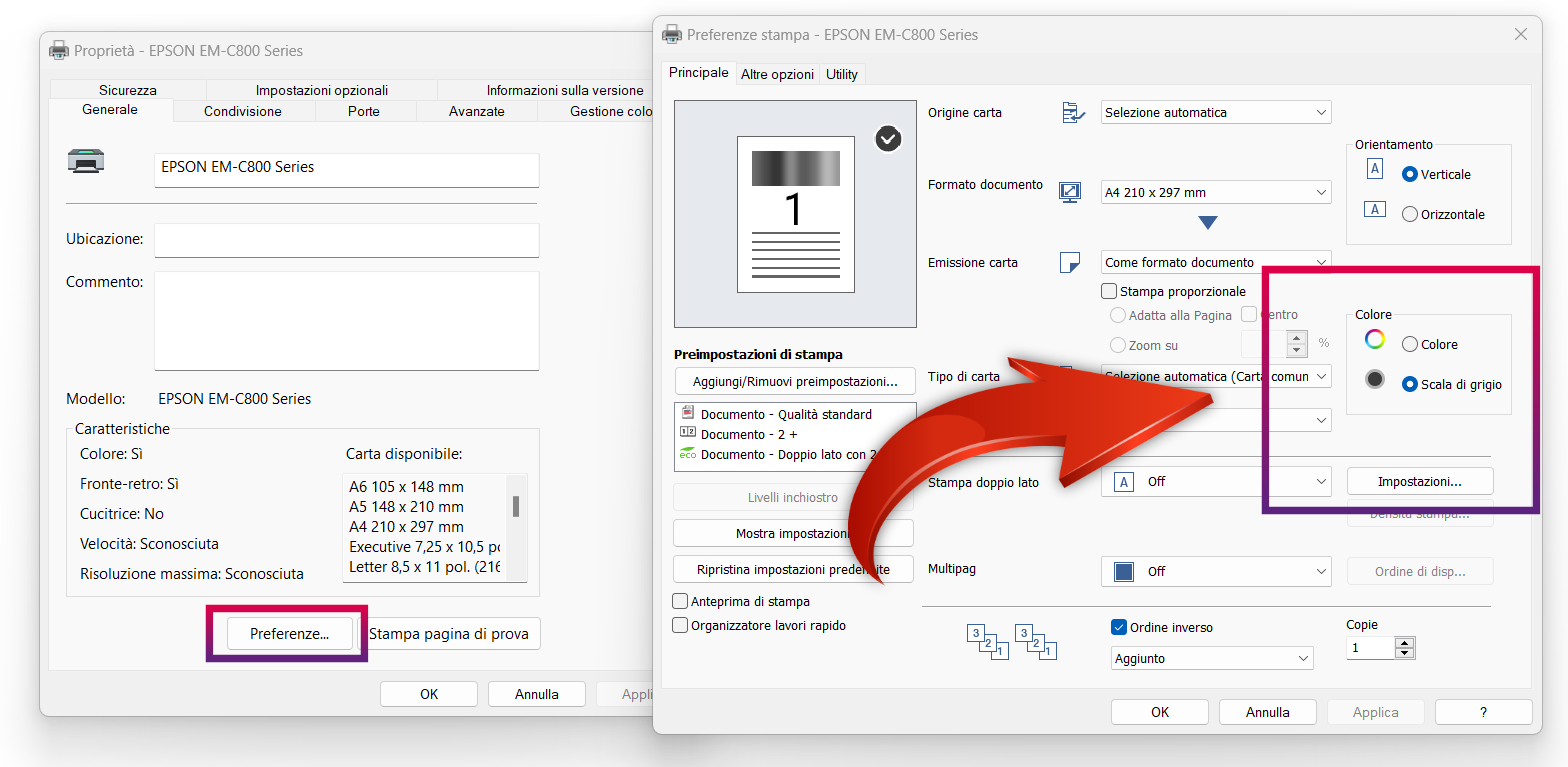Click Annulla in the Preferenze stampa window
The image size is (1568, 767).
tap(1268, 712)
